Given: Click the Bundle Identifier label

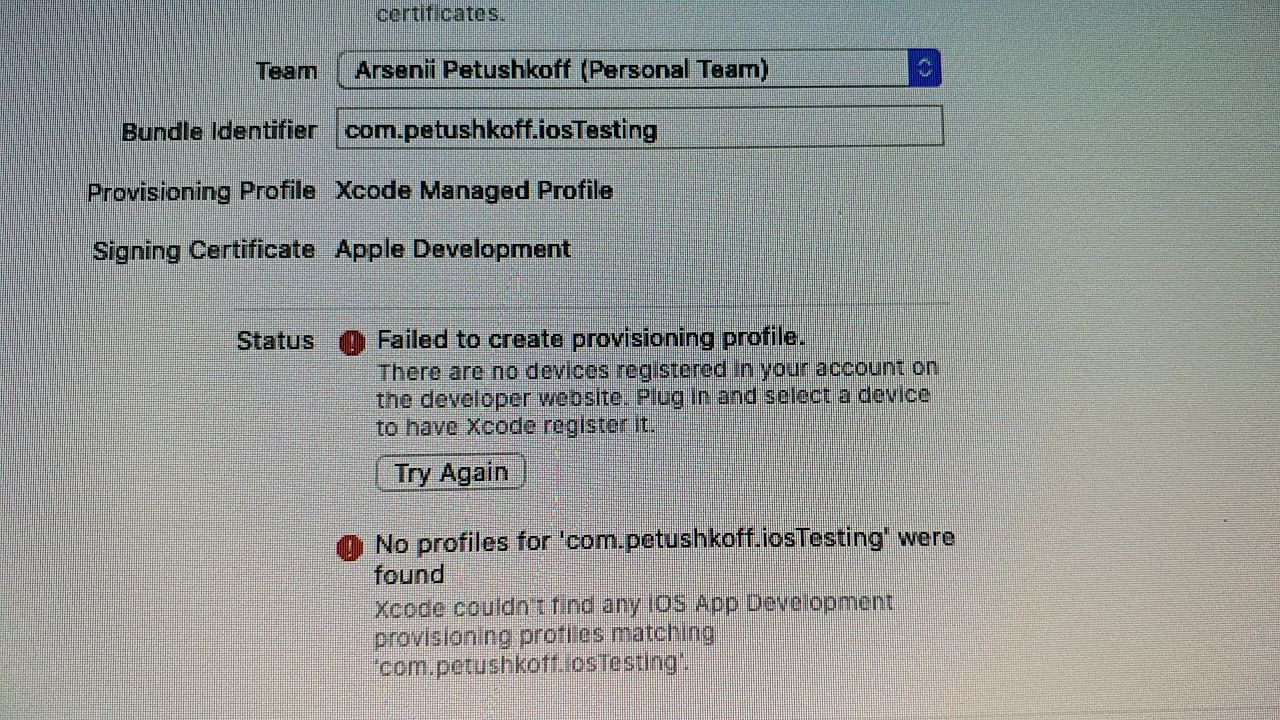Looking at the screenshot, I should pyautogui.click(x=219, y=131).
